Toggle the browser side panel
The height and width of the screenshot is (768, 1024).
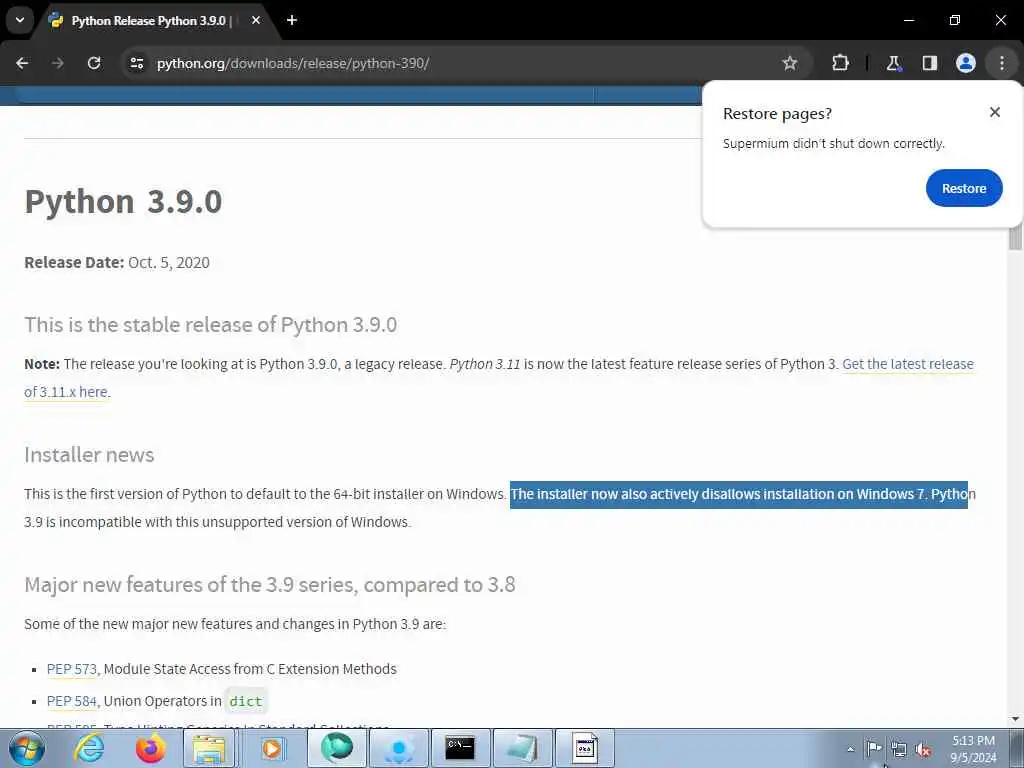tap(929, 63)
